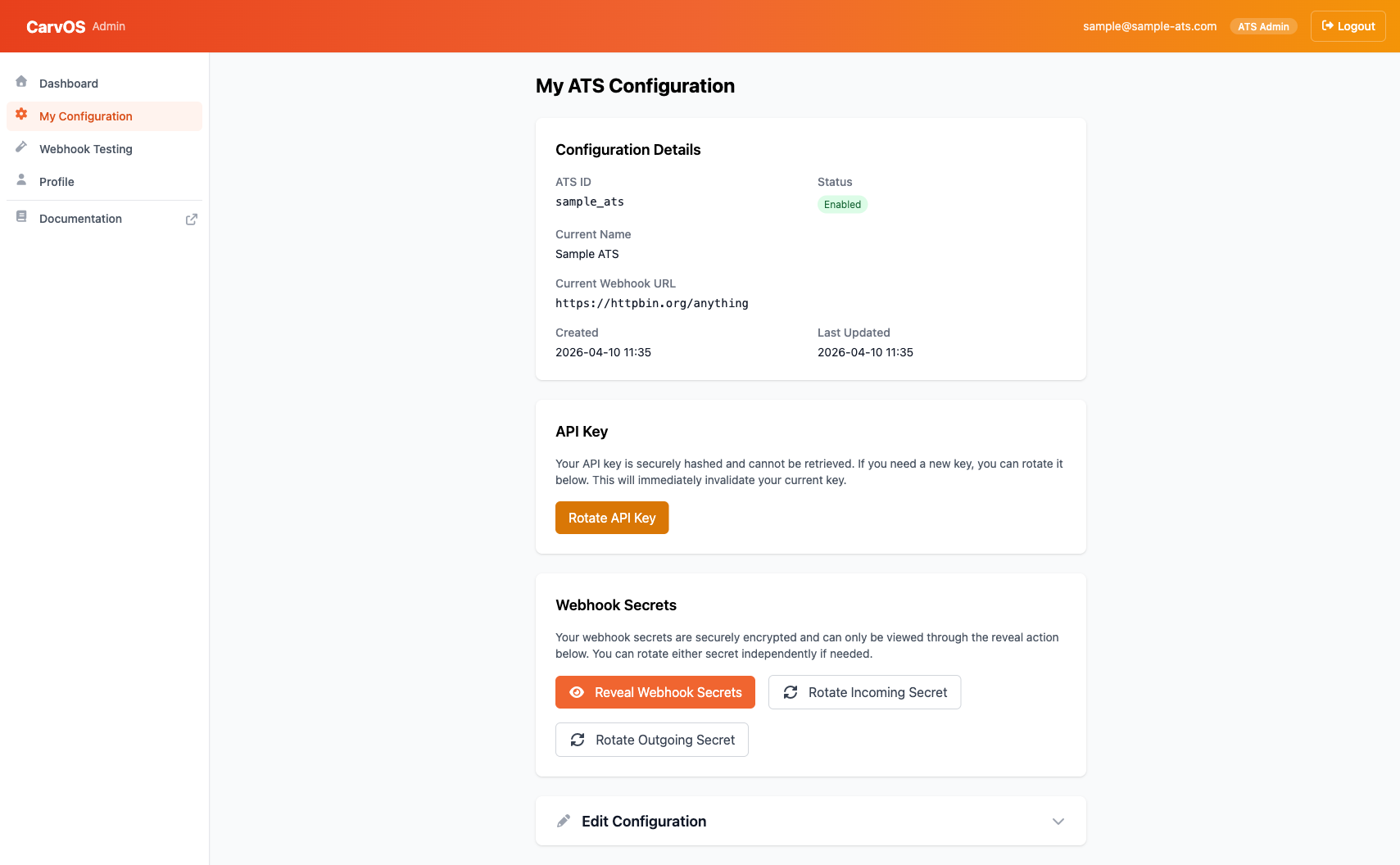Screen dimensions: 1400x865
Task: Click the logout arrow icon in the header
Action: (x=1325, y=25)
